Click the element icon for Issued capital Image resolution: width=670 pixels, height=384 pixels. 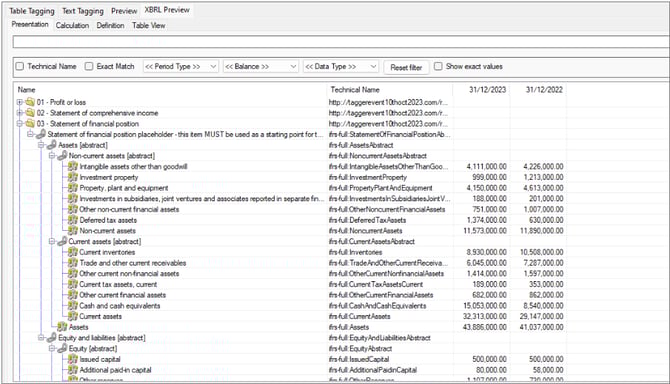click(x=73, y=359)
